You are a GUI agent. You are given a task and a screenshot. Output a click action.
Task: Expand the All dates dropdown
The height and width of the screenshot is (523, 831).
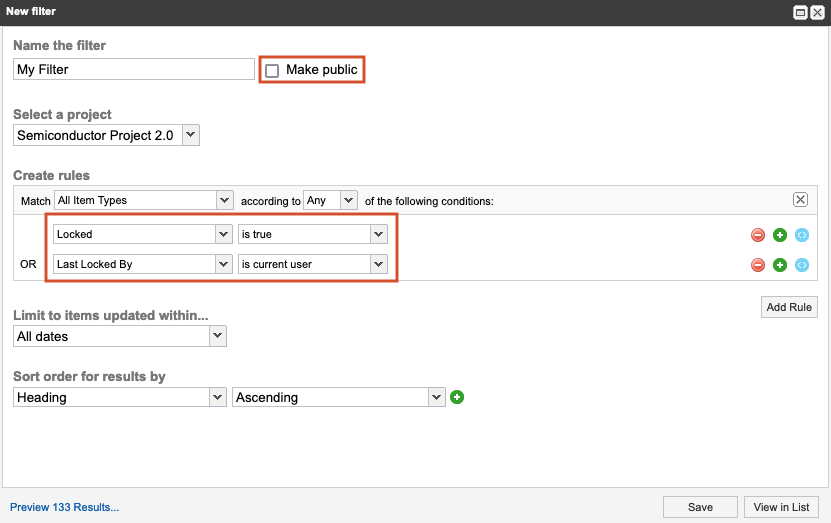(120, 337)
